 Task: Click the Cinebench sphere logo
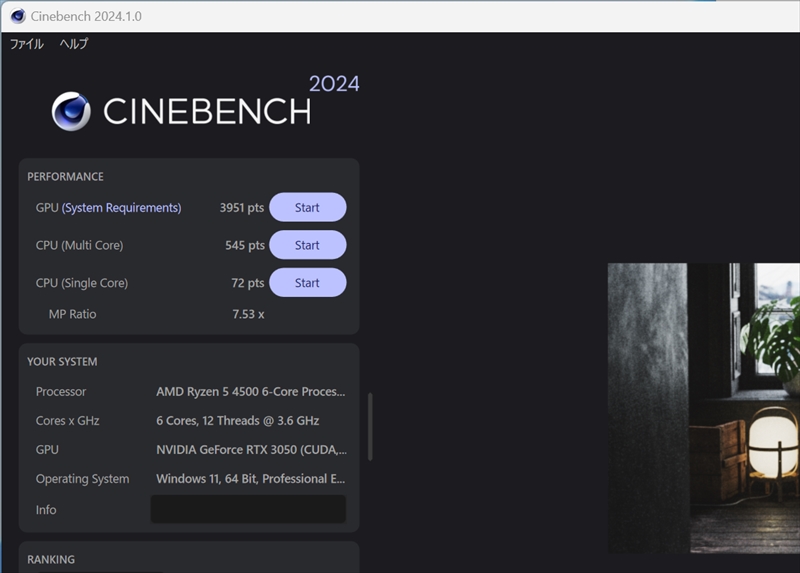click(71, 111)
